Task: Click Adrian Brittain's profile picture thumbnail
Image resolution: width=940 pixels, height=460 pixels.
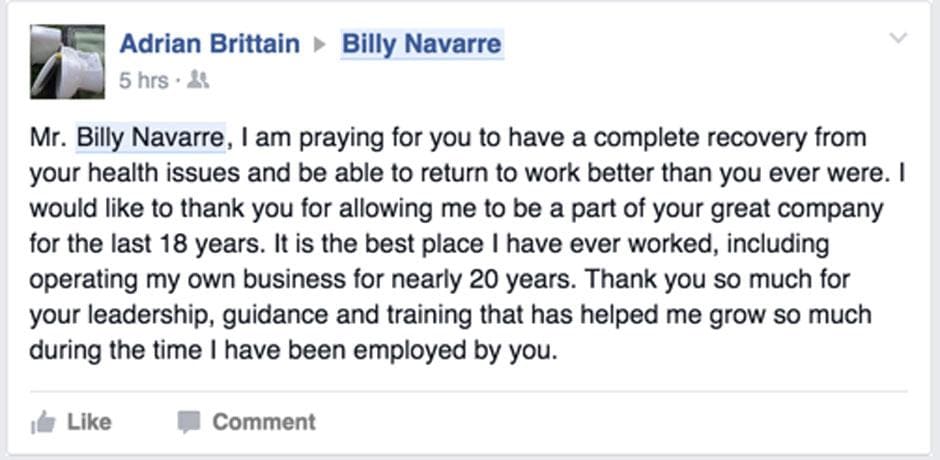Action: (67, 62)
